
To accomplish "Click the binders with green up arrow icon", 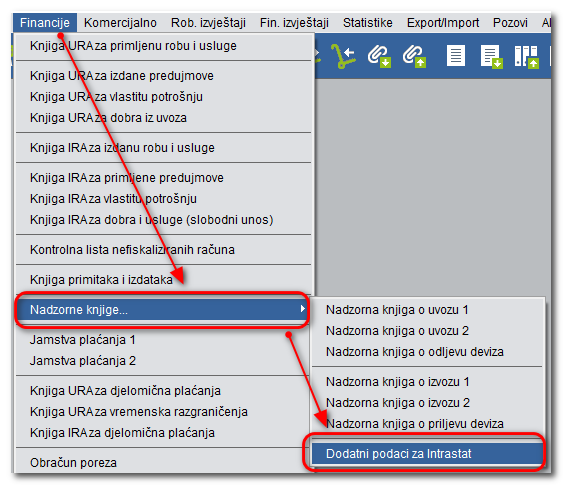I will coord(526,56).
